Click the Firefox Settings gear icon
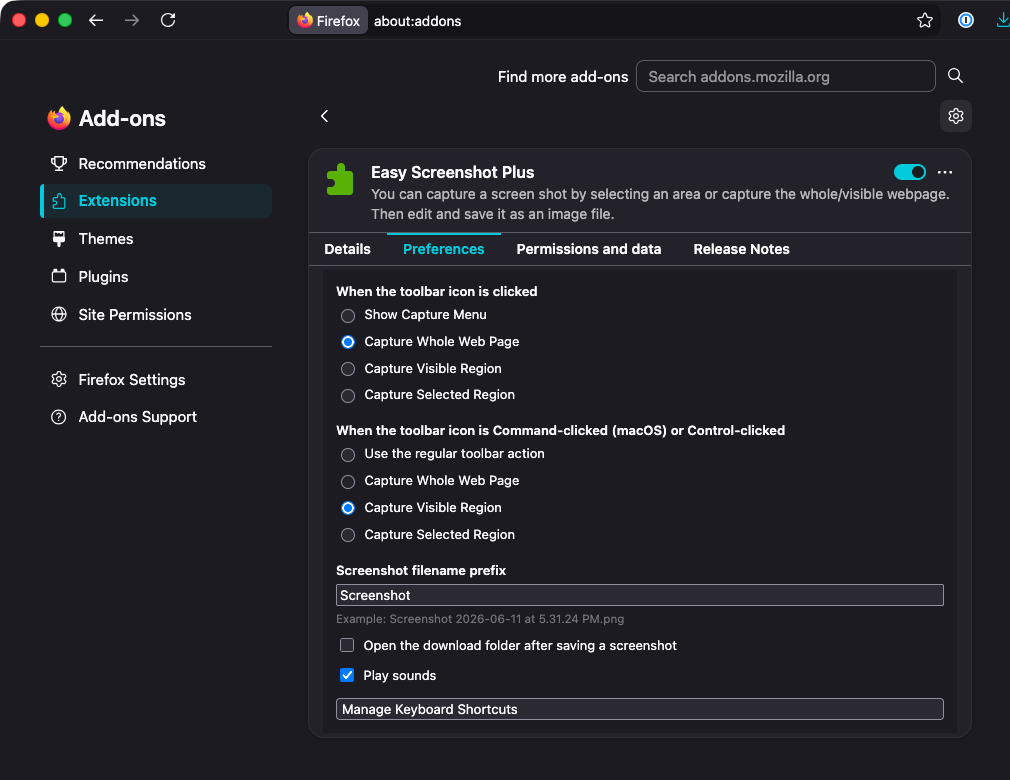This screenshot has width=1010, height=780. pyautogui.click(x=59, y=379)
